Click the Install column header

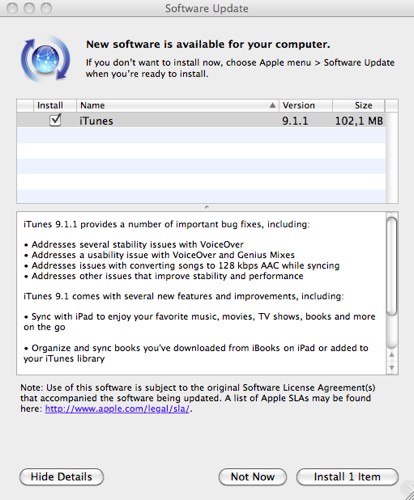(x=55, y=105)
